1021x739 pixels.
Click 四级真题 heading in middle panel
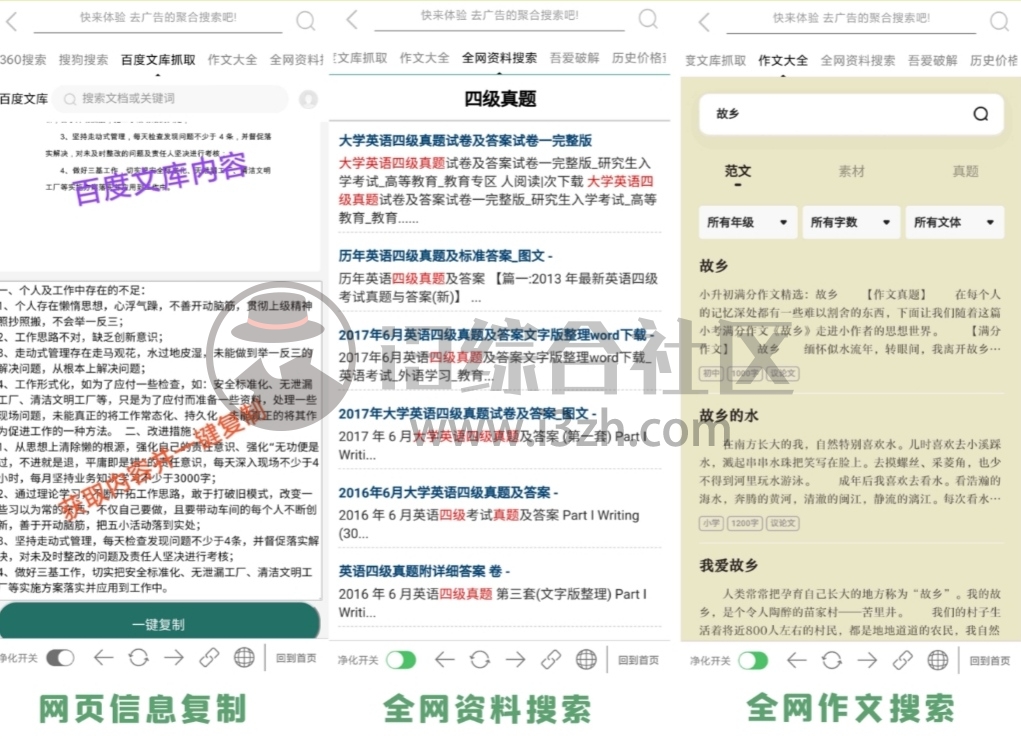[x=499, y=99]
